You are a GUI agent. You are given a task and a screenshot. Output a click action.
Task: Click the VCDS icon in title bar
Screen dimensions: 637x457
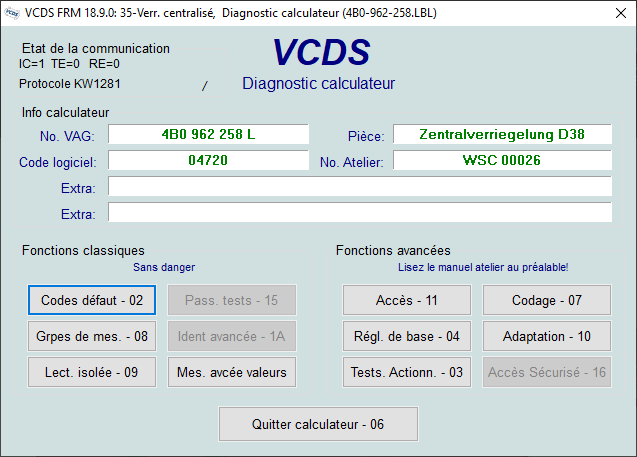pos(11,13)
